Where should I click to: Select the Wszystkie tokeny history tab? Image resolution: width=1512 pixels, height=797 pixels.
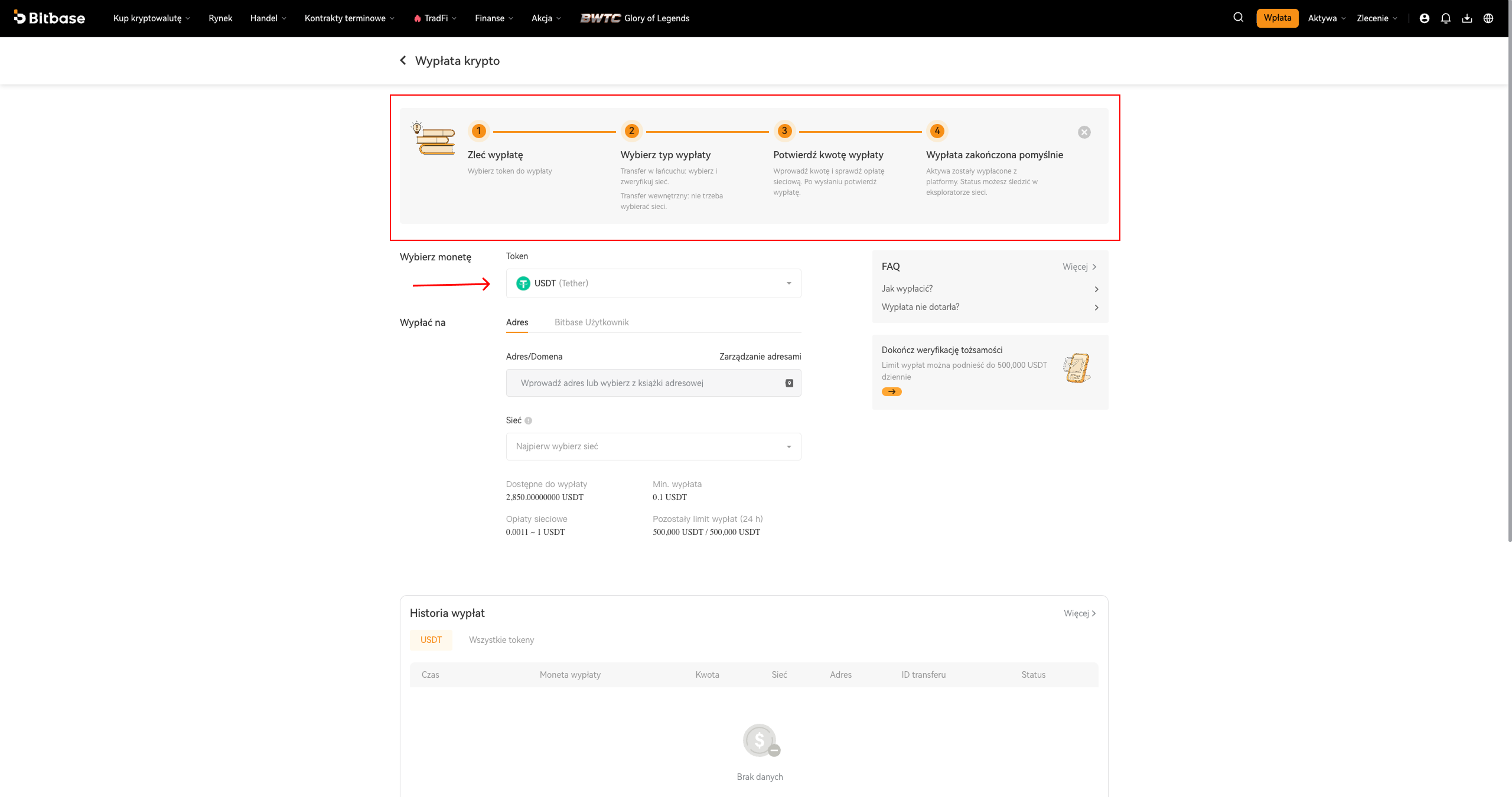[501, 640]
